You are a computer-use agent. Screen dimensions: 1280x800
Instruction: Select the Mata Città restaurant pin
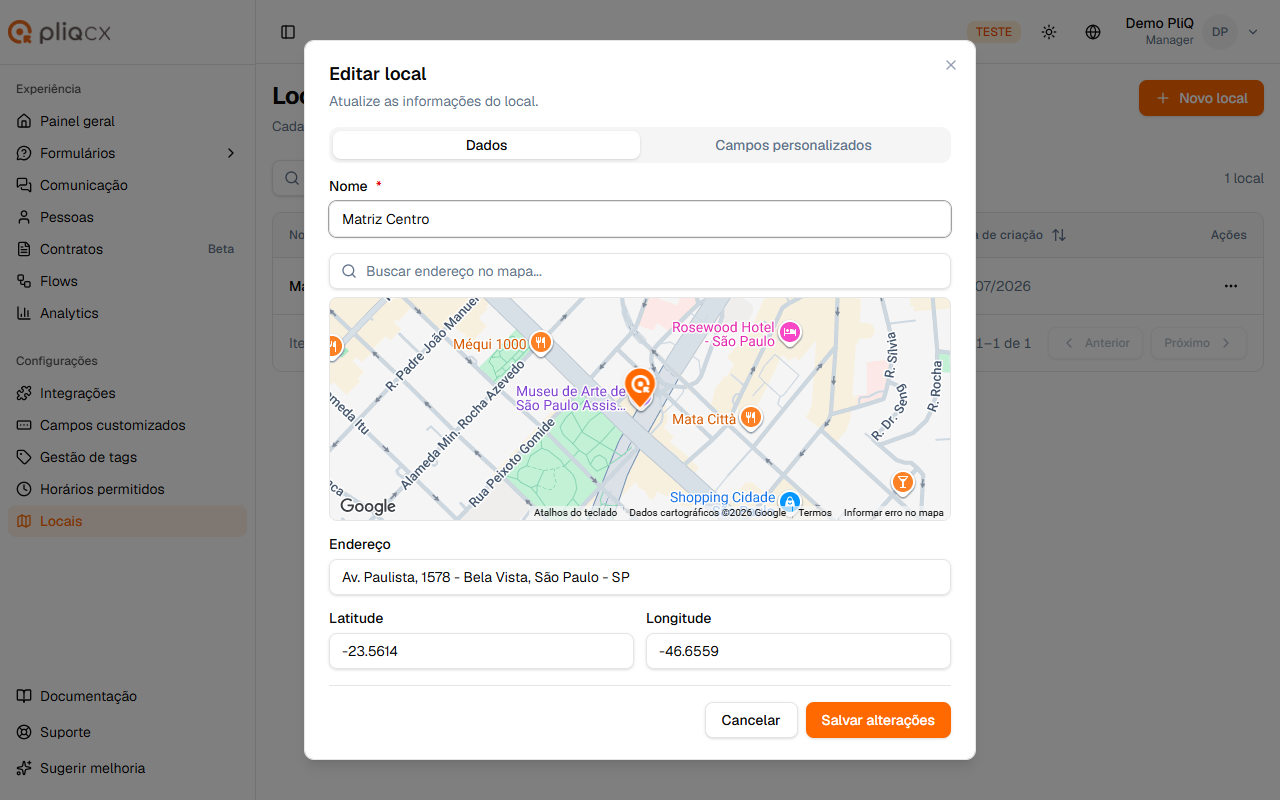[x=751, y=418]
